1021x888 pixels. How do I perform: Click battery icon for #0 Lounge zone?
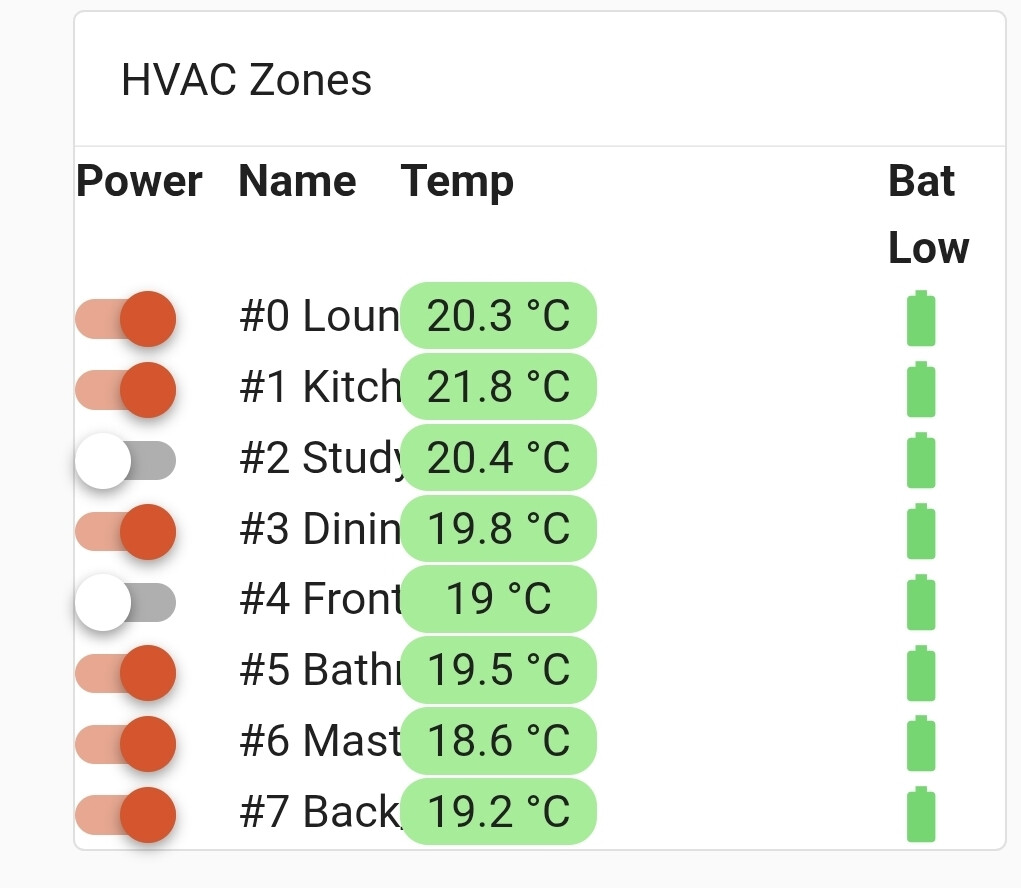coord(921,318)
